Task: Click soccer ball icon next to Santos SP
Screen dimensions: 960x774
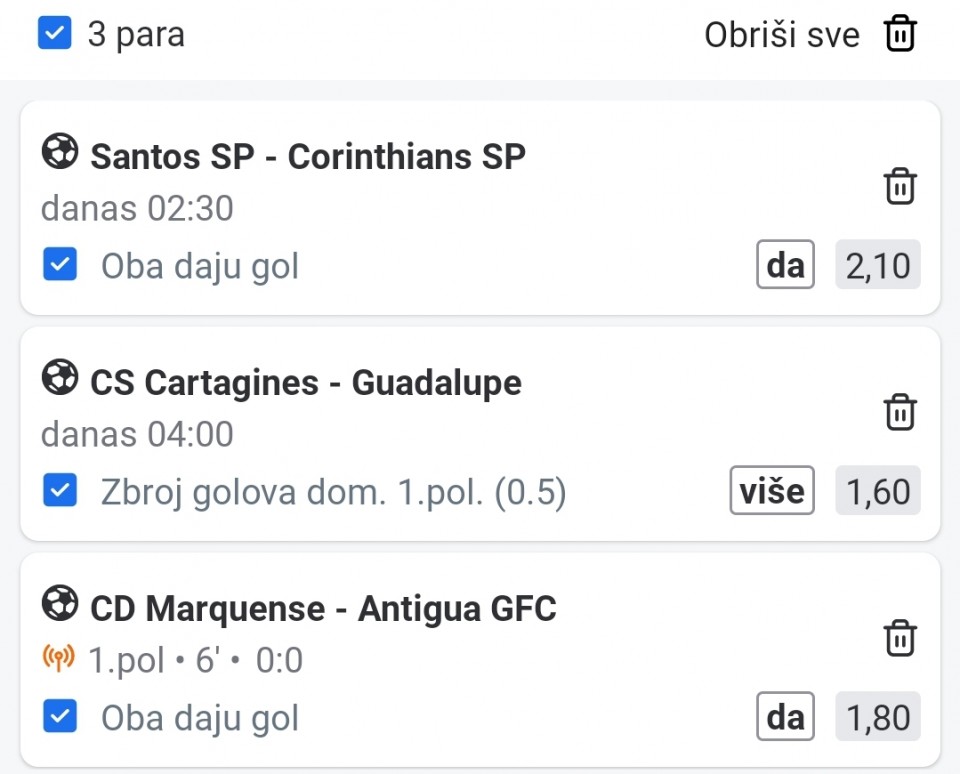Action: point(60,153)
